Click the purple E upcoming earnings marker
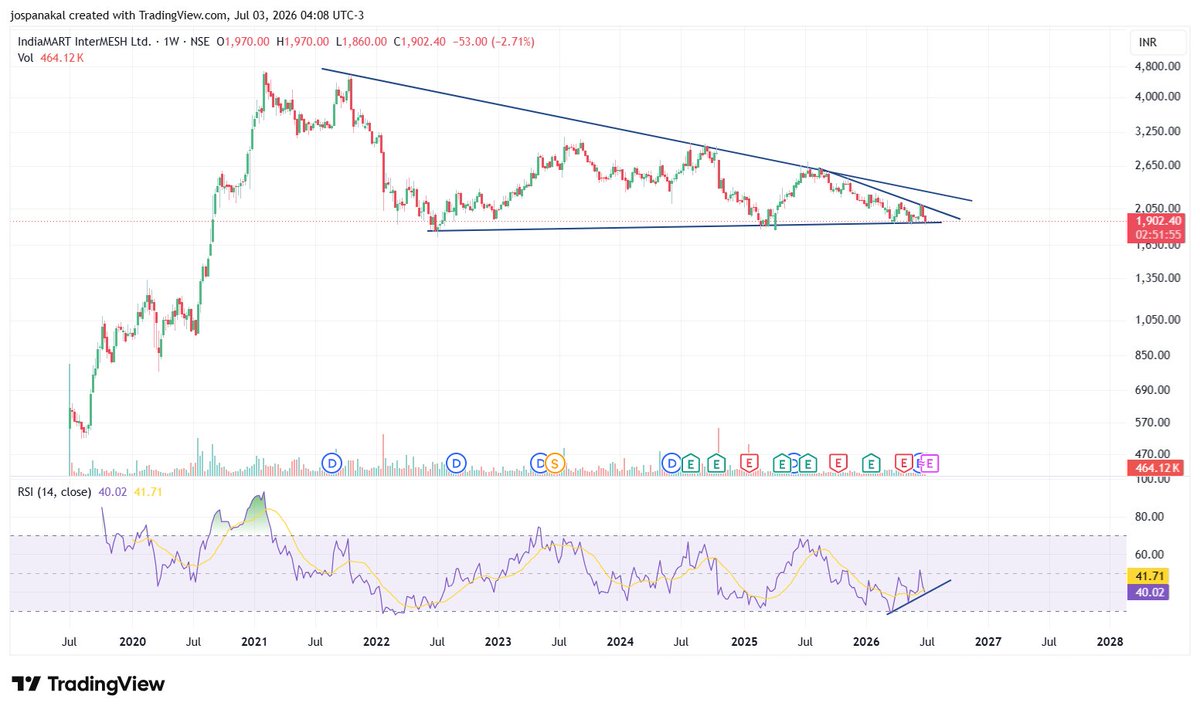Screen dimensions: 1200x713 point(929,462)
